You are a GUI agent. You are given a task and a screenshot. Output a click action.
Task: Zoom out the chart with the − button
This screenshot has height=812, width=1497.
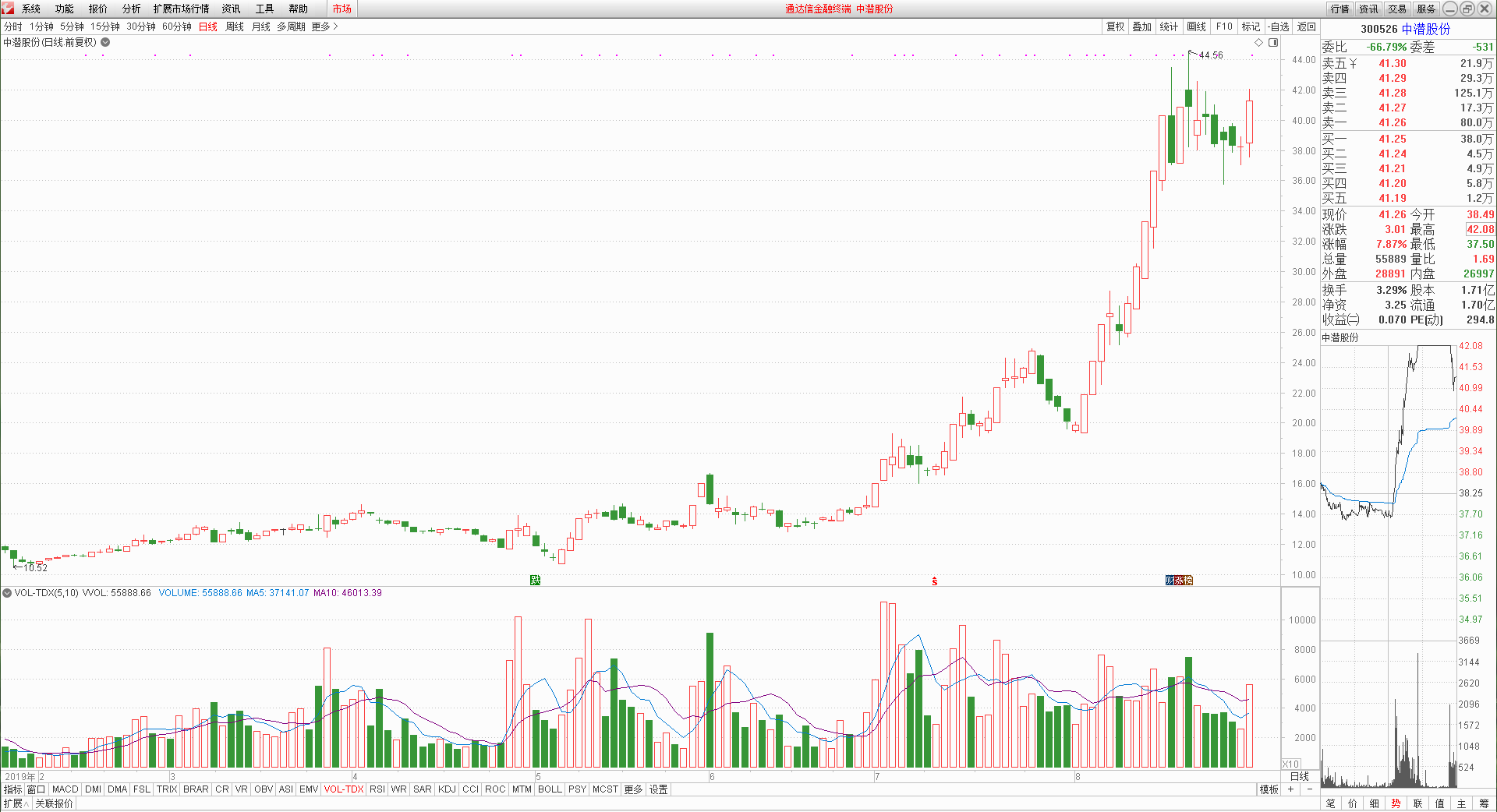click(x=1310, y=789)
